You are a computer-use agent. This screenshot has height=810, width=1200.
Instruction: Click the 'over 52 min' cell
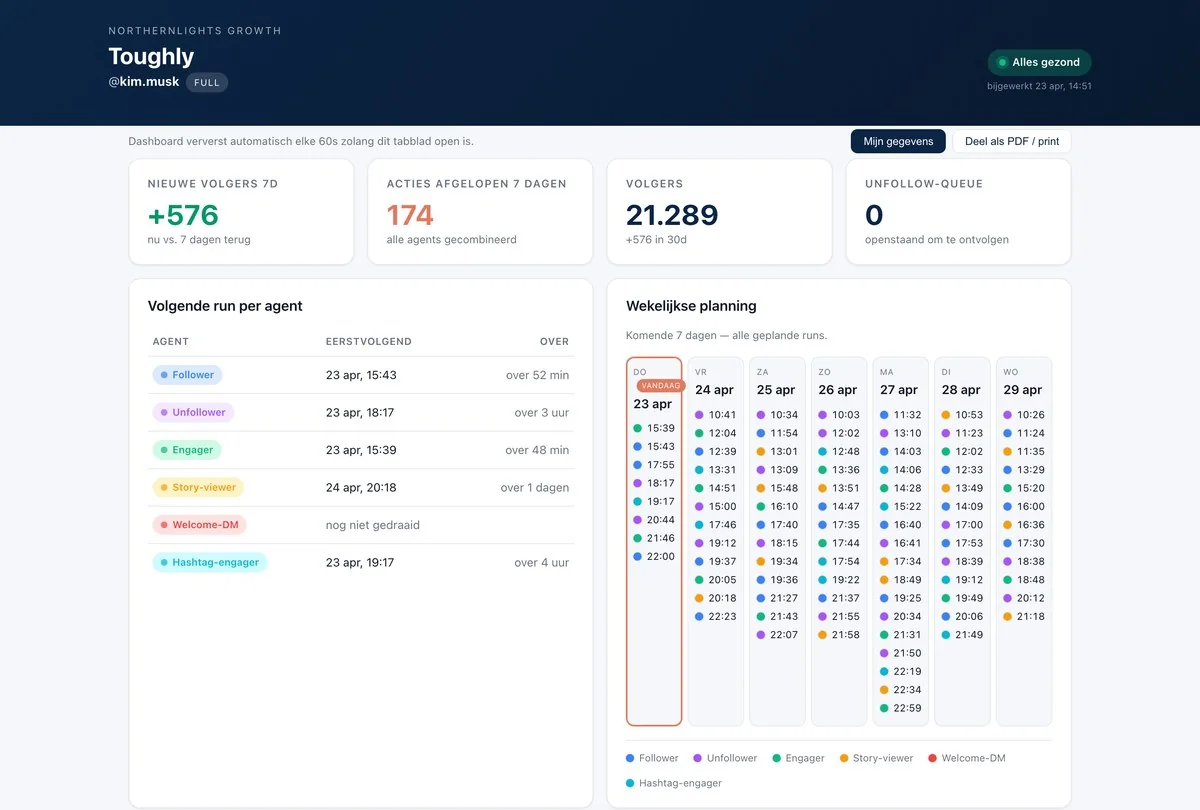[x=537, y=375]
